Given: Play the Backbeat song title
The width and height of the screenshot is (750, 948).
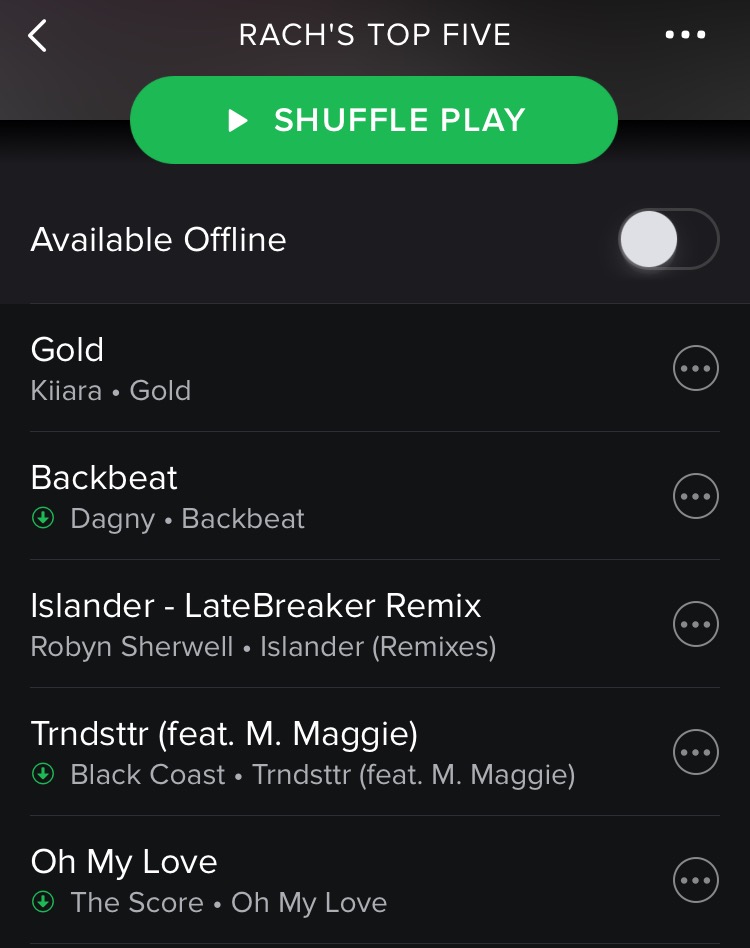Looking at the screenshot, I should (104, 478).
